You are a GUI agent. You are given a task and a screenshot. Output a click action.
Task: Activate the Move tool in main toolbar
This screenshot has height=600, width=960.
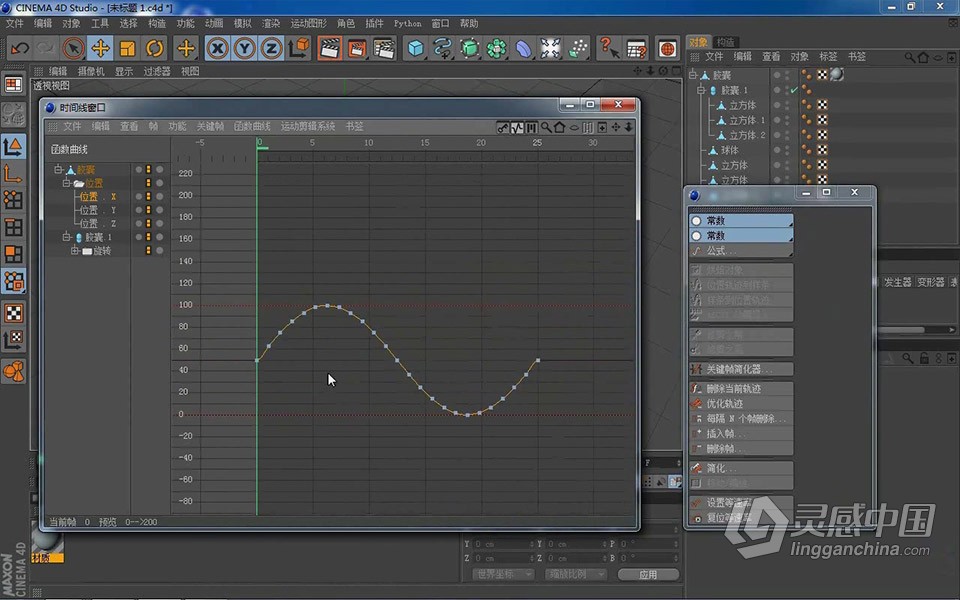pos(100,48)
